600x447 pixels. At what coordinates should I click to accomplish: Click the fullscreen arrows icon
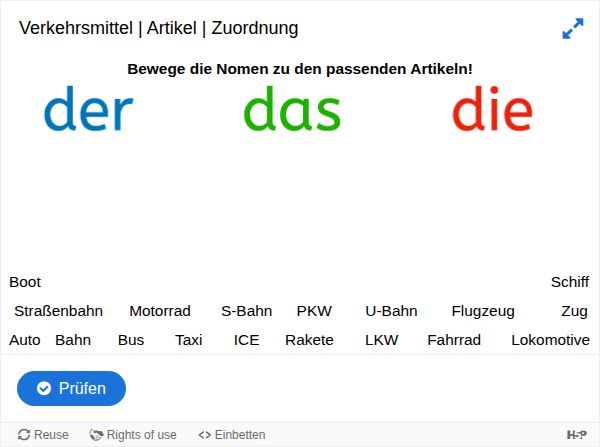tap(572, 29)
